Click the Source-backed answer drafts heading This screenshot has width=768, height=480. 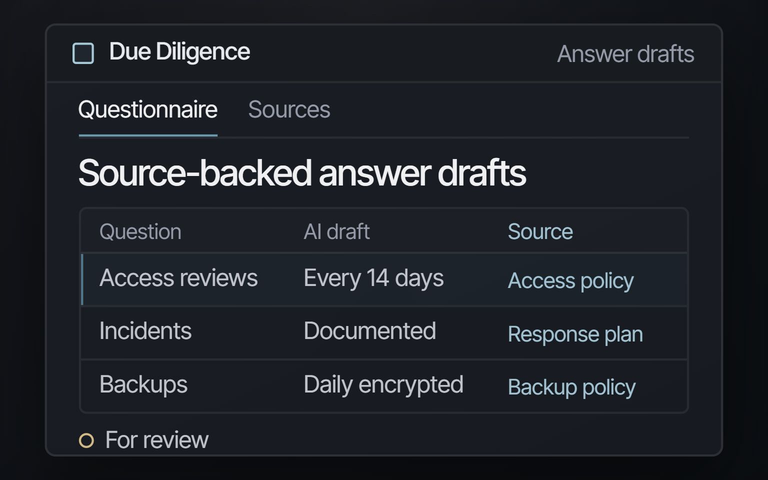[x=302, y=173]
